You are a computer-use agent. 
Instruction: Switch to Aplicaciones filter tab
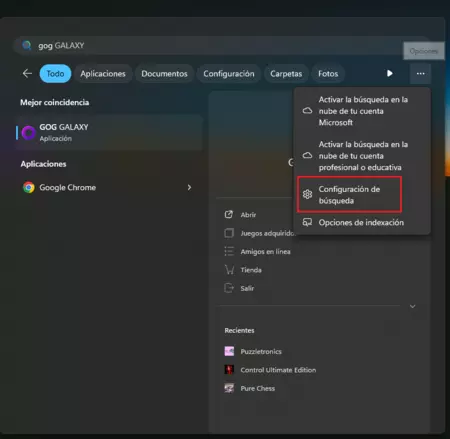(x=103, y=73)
